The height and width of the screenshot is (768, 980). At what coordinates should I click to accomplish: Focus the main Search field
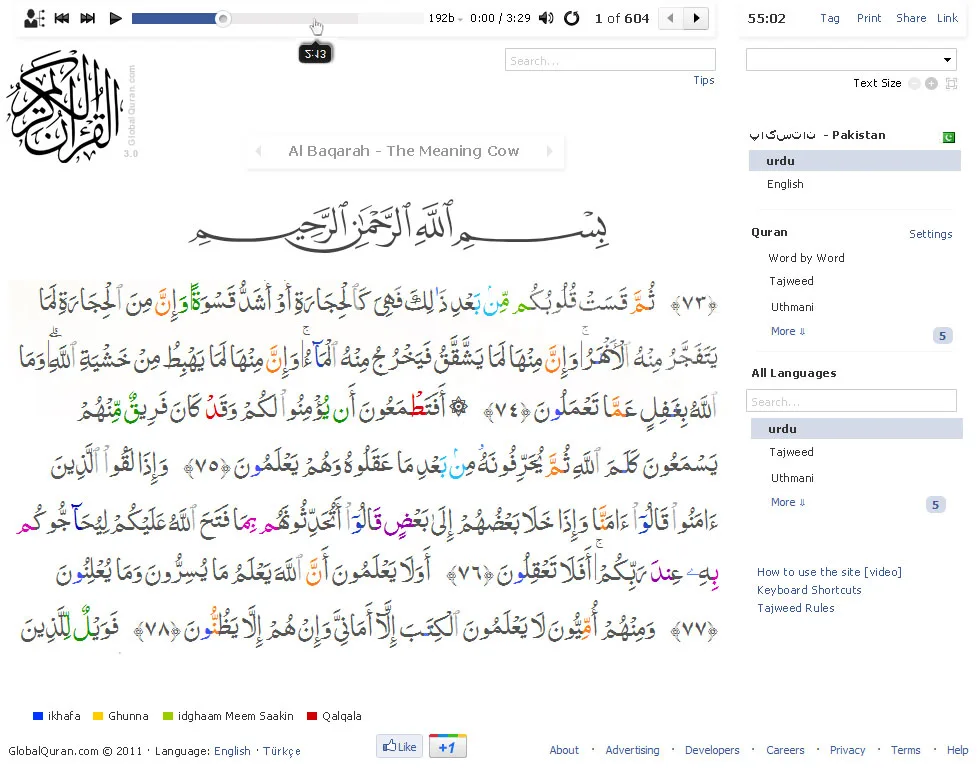tap(610, 60)
